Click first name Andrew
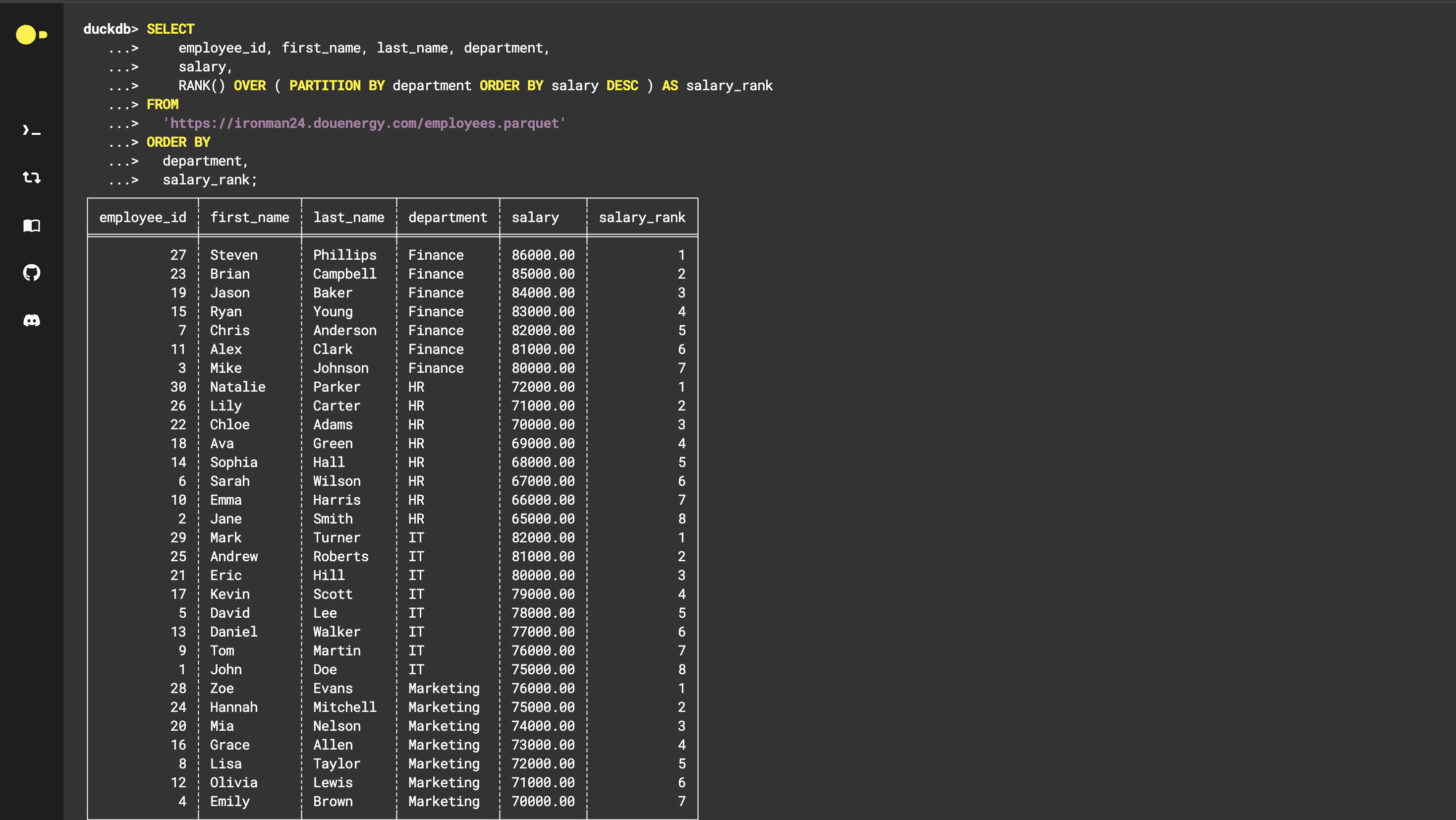This screenshot has height=820, width=1456. pos(233,556)
